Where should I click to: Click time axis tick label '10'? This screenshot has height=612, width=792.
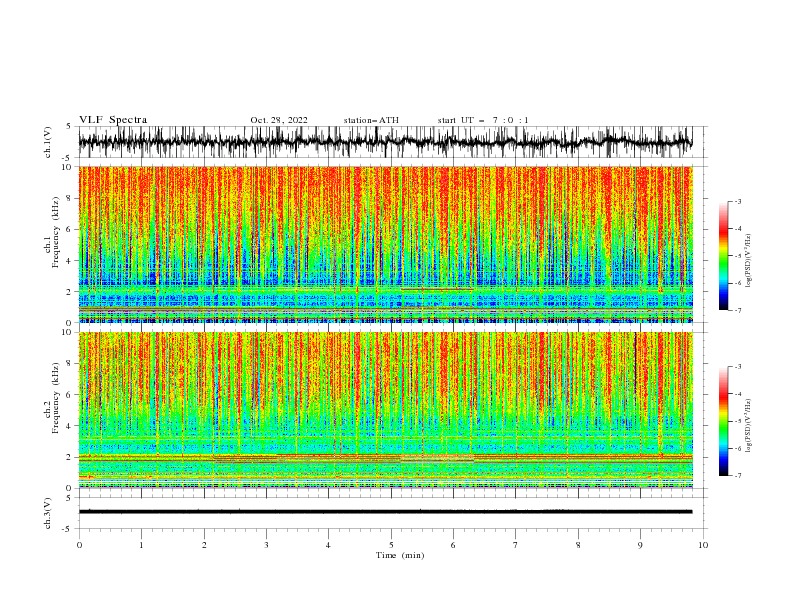[703, 545]
